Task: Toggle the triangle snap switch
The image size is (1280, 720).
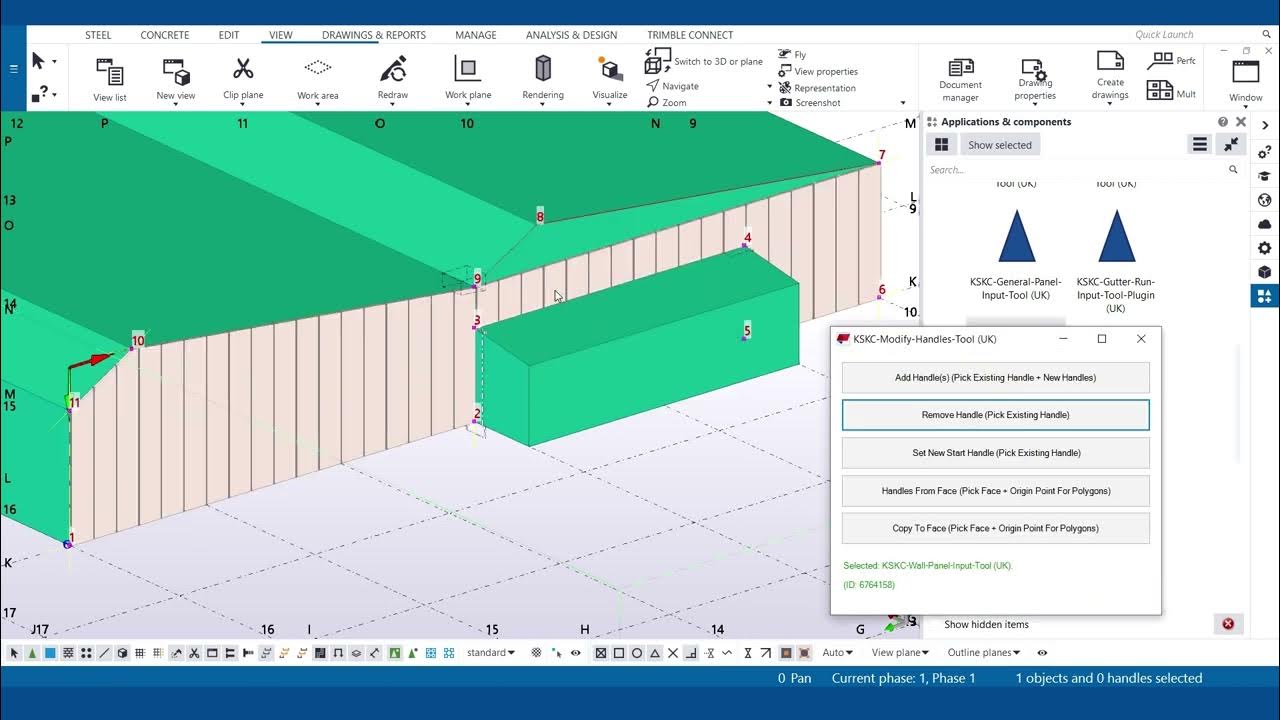Action: click(x=655, y=653)
